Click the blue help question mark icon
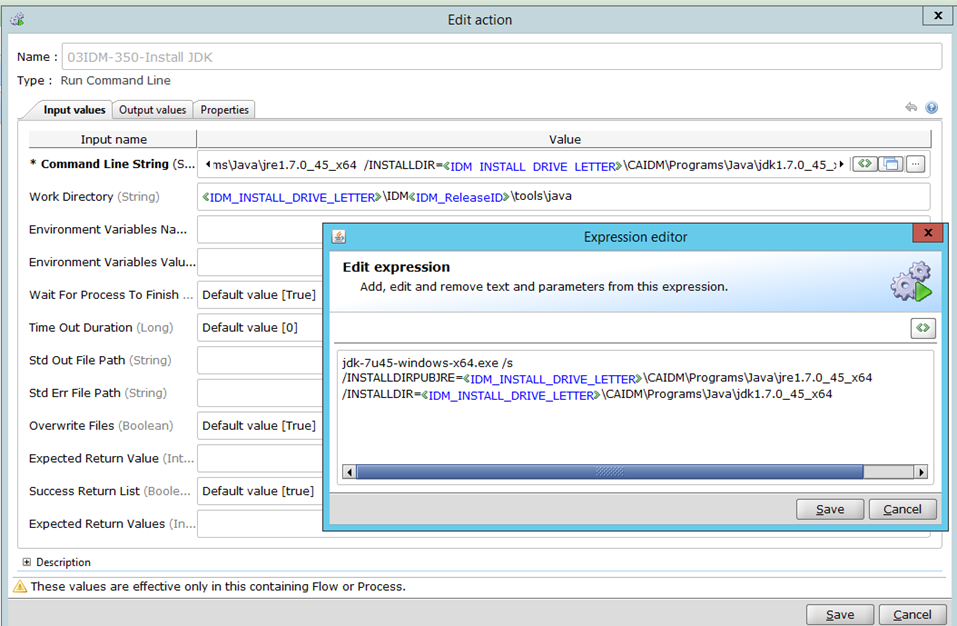The width and height of the screenshot is (957, 626). point(931,108)
